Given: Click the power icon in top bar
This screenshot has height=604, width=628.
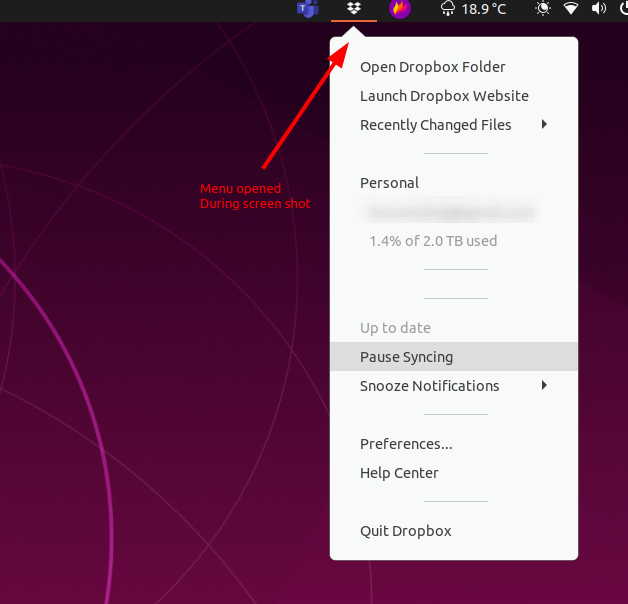Looking at the screenshot, I should (624, 8).
